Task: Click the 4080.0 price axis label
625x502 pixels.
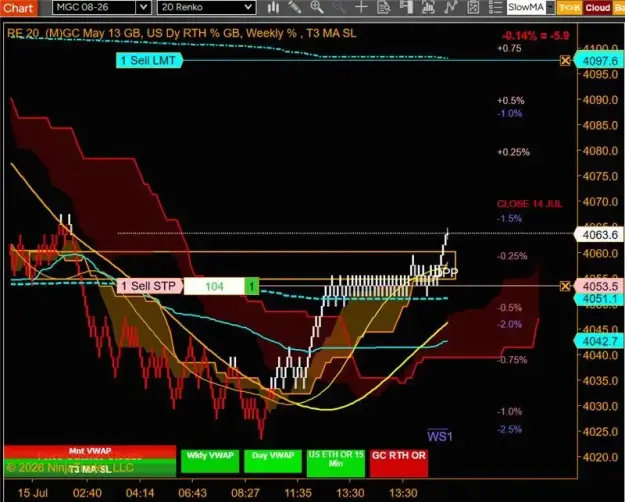Action: pyautogui.click(x=600, y=151)
